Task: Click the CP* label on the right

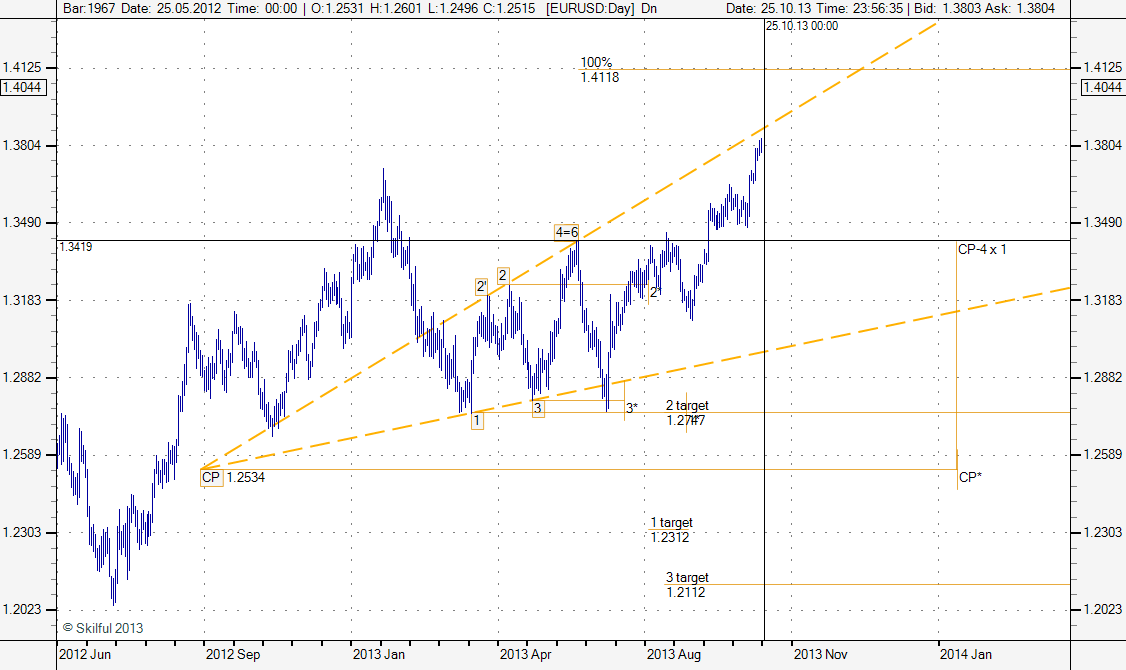Action: [x=969, y=478]
